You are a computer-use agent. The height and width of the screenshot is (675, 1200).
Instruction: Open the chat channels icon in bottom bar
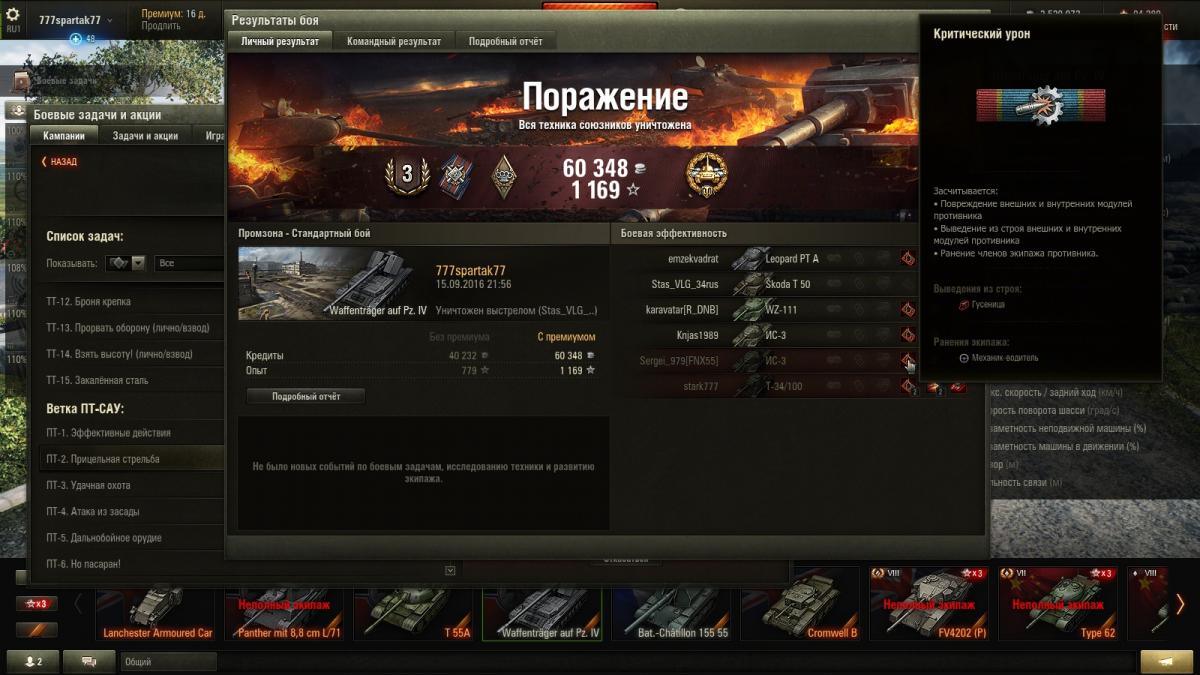89,661
